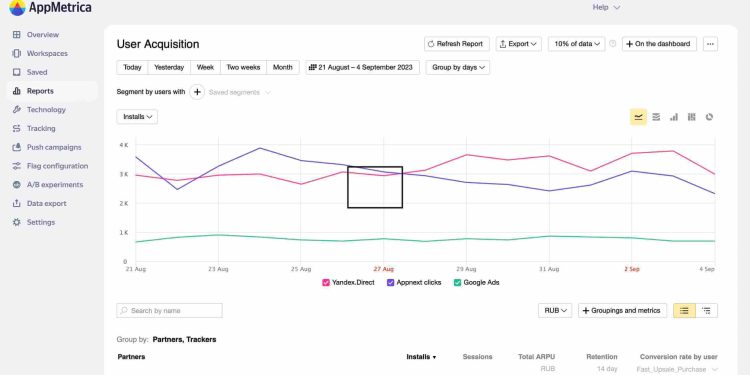Click the Partners column header
Screen dimensions: 750x375
click(x=131, y=357)
